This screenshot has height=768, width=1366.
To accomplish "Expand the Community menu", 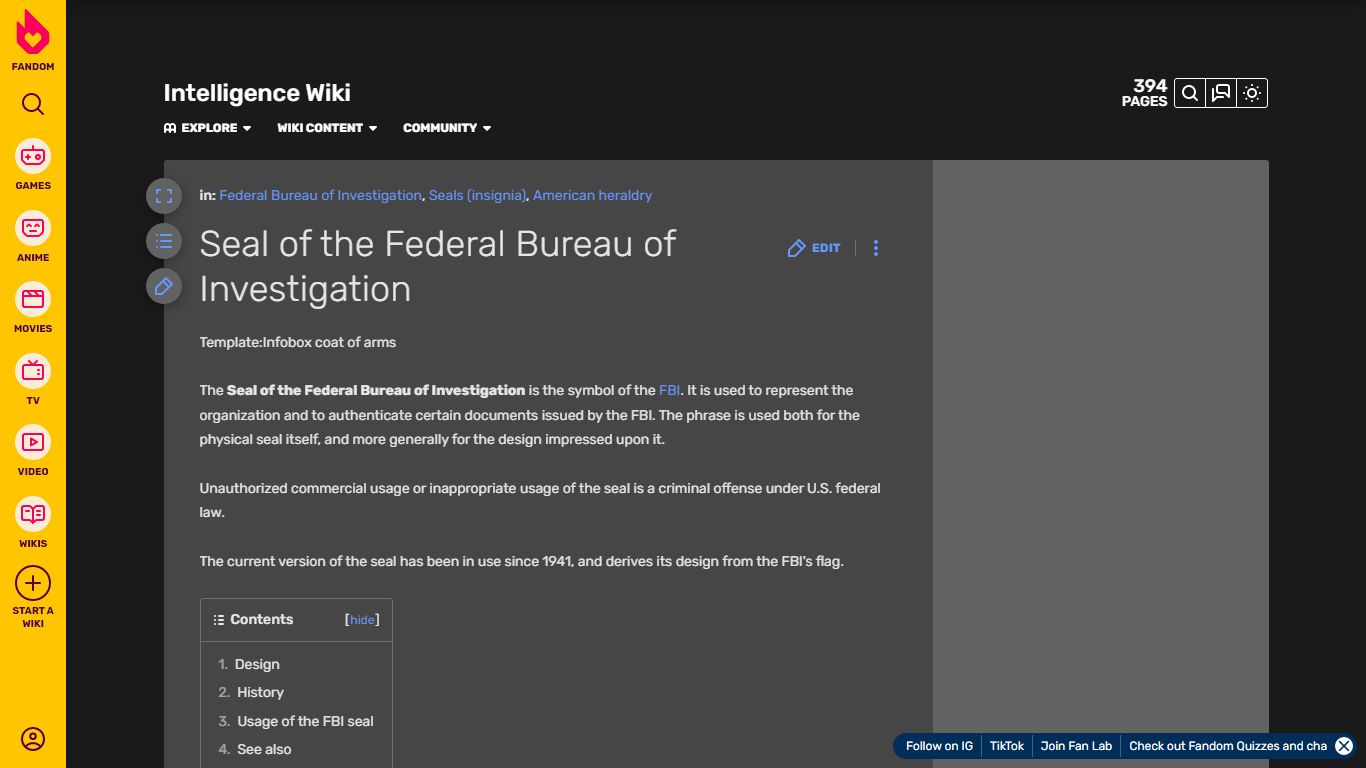I will pyautogui.click(x=447, y=128).
